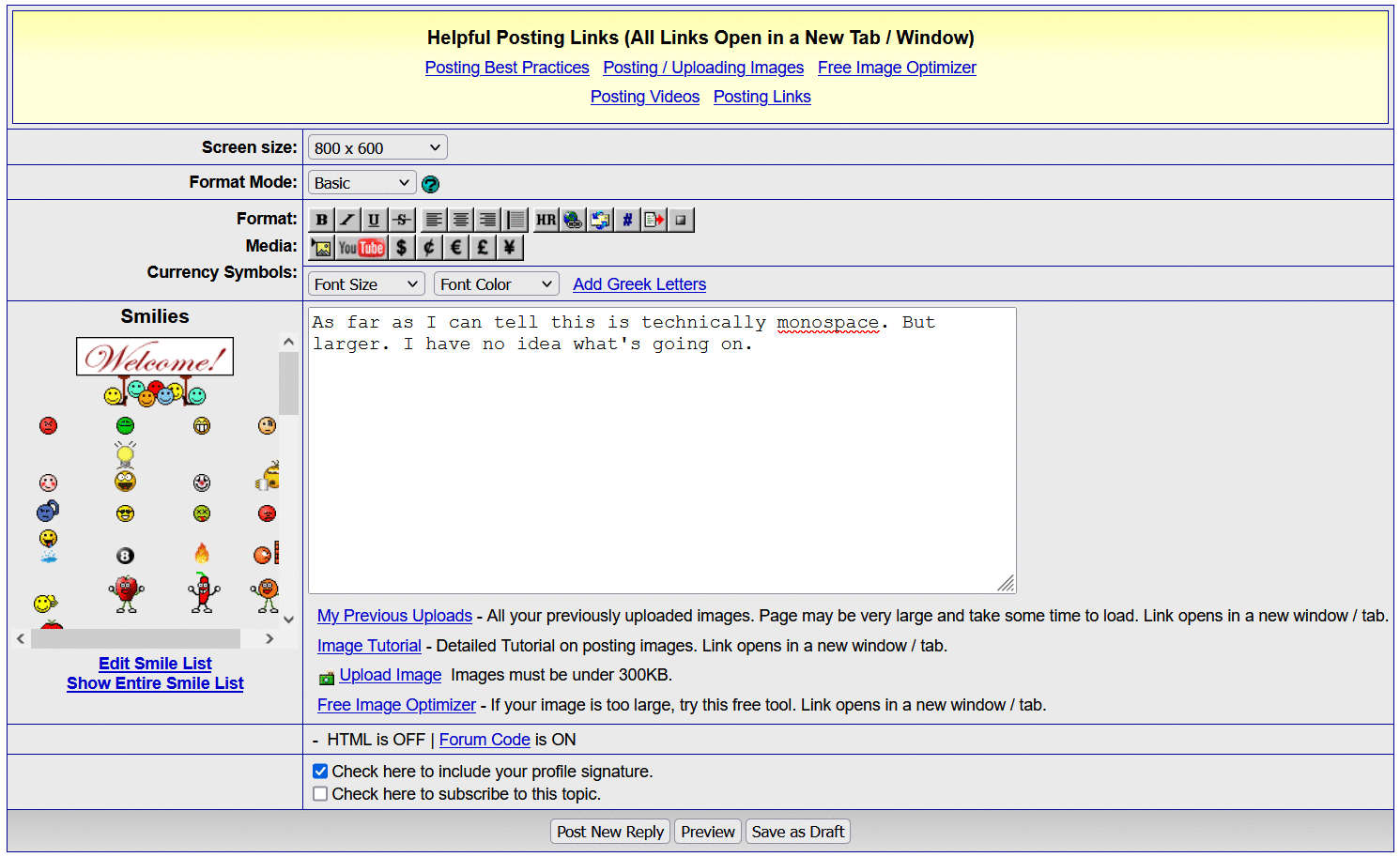
Task: Insert the green smiley
Action: click(125, 426)
